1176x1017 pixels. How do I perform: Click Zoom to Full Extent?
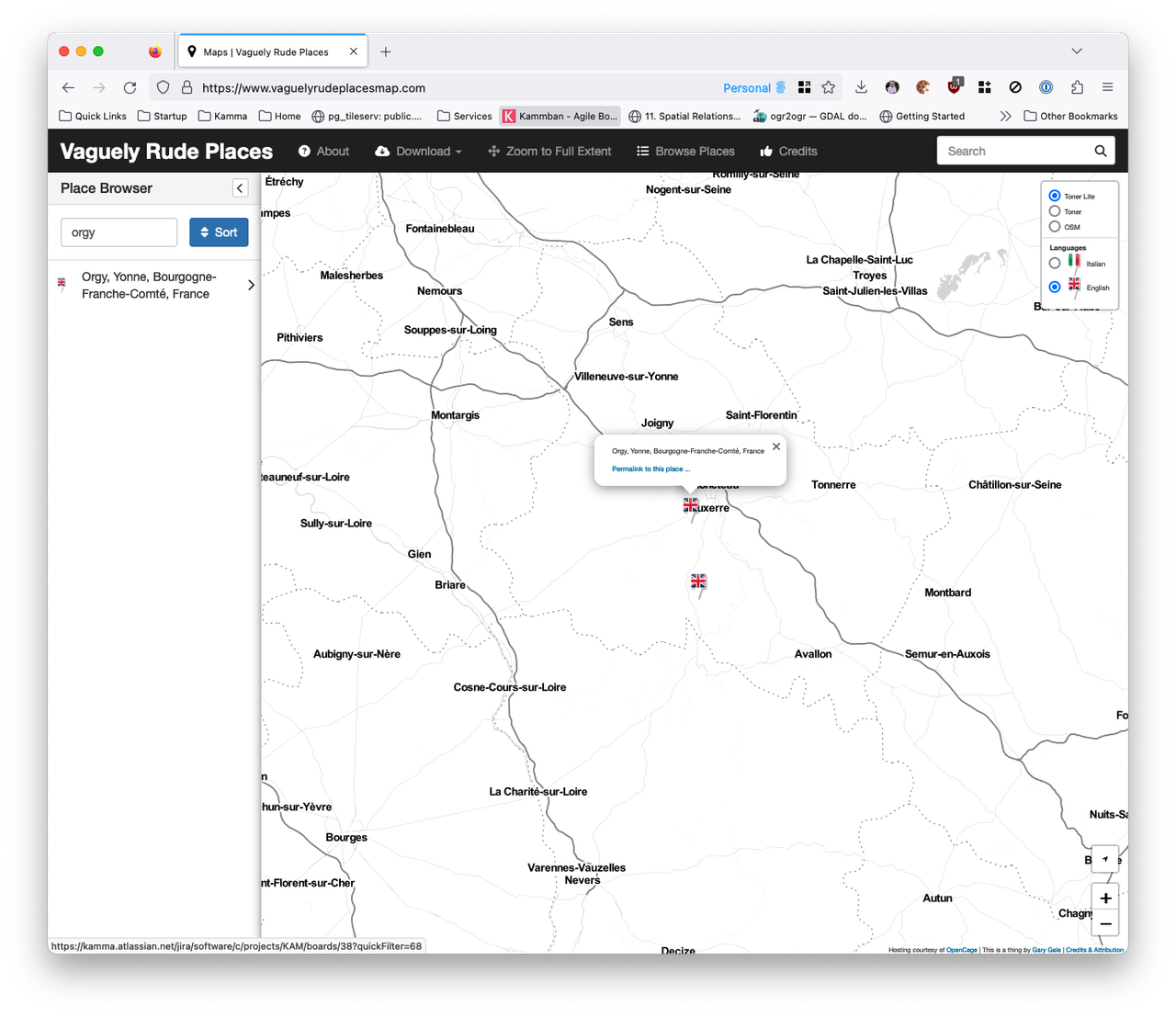pos(549,152)
